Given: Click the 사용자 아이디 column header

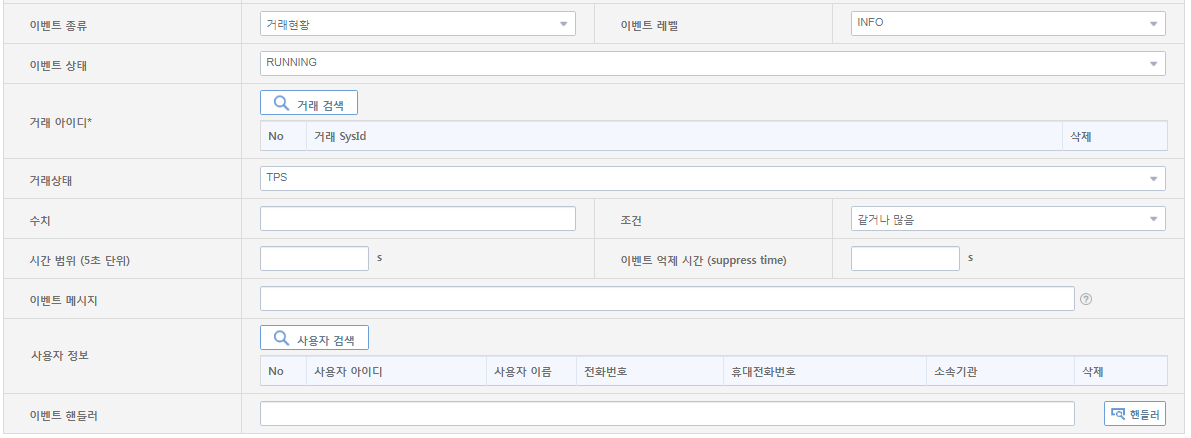Looking at the screenshot, I should pos(348,372).
